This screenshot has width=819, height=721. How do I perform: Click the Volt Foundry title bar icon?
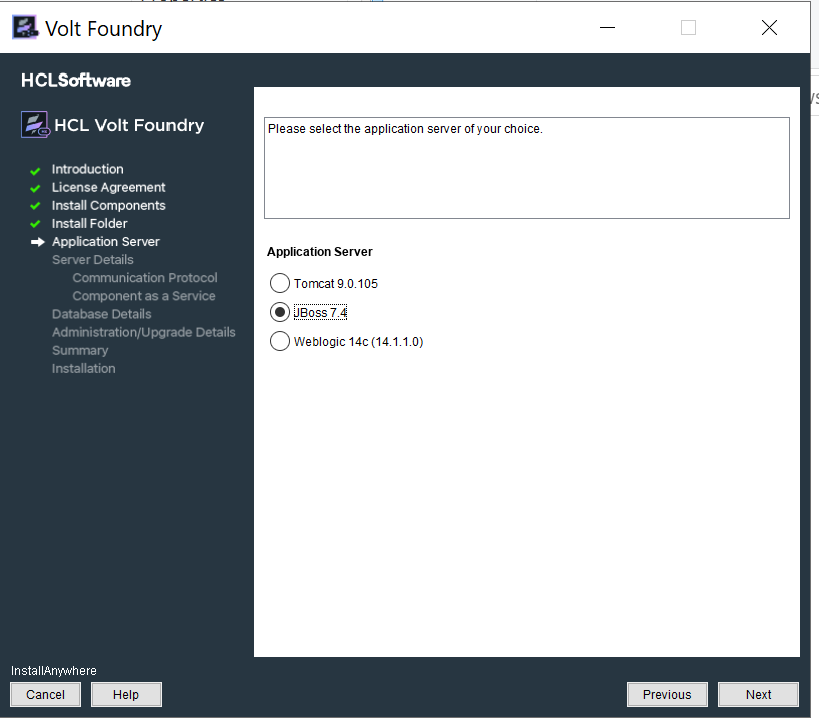26,28
